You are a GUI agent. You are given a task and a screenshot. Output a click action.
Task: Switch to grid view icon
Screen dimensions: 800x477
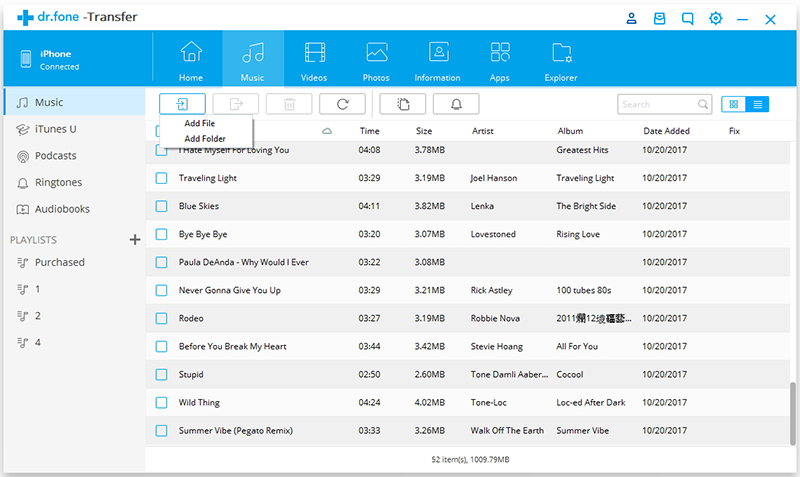click(x=734, y=104)
